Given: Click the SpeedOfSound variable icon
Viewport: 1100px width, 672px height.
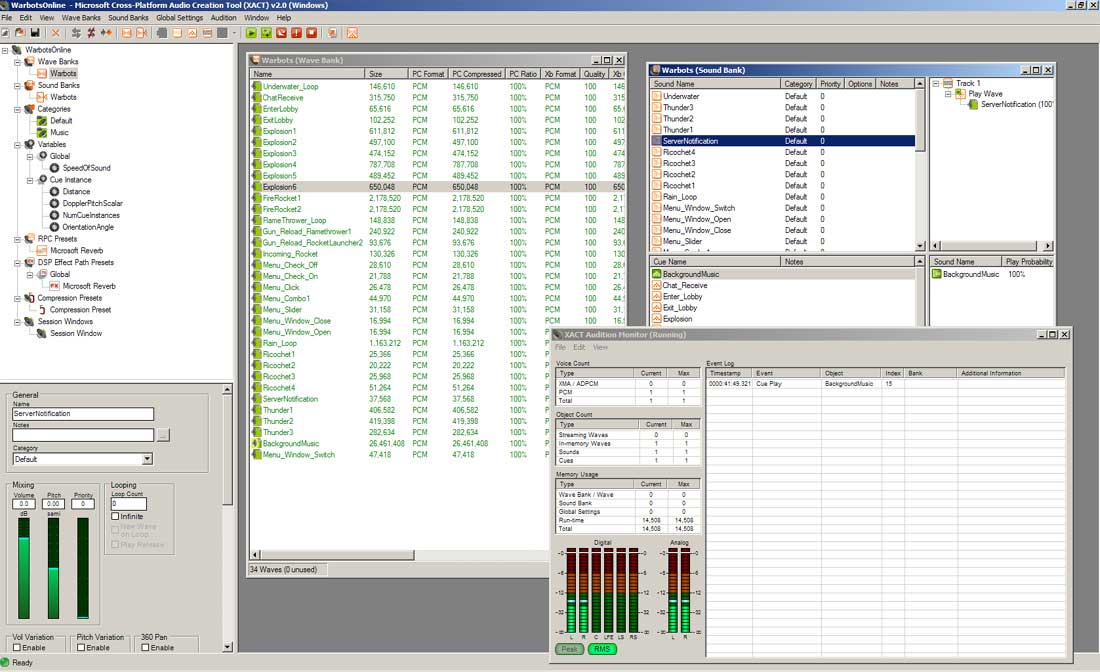Looking at the screenshot, I should click(x=54, y=168).
